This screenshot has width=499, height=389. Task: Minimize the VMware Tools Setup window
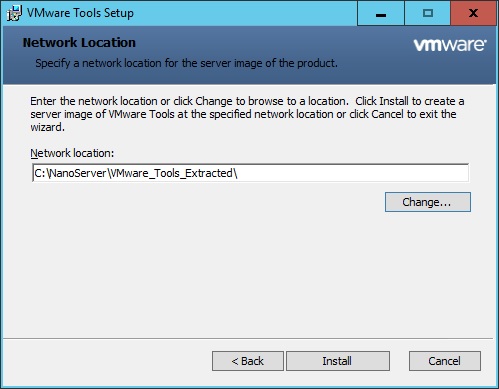coord(381,13)
